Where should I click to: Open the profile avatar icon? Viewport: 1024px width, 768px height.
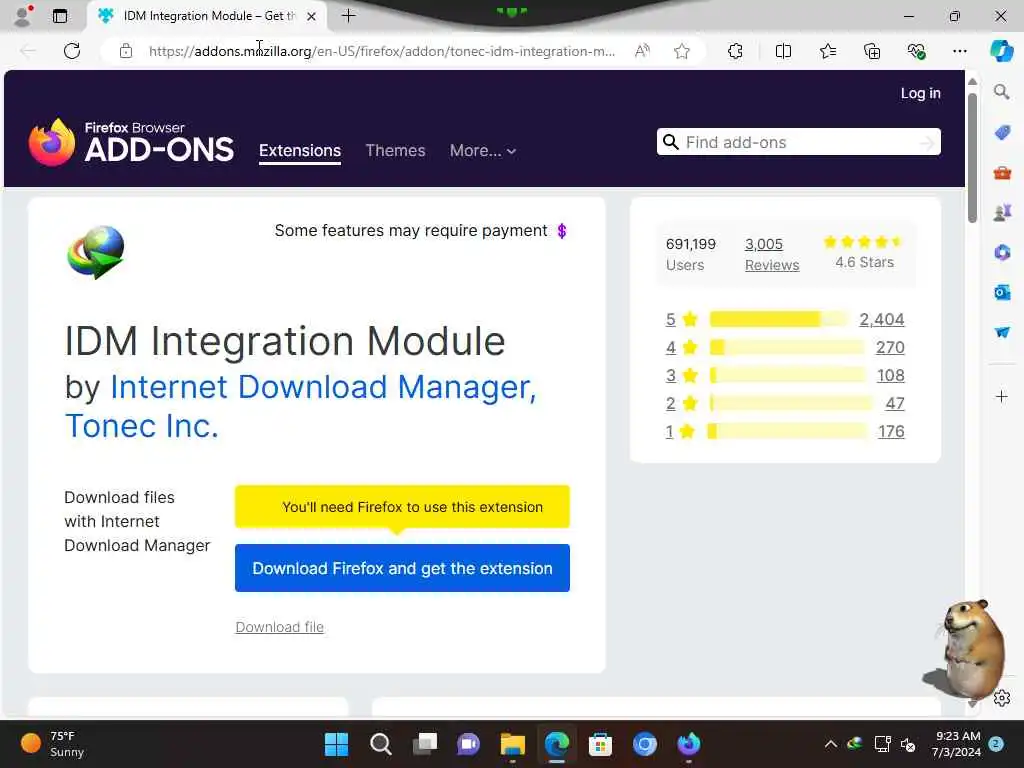[23, 16]
